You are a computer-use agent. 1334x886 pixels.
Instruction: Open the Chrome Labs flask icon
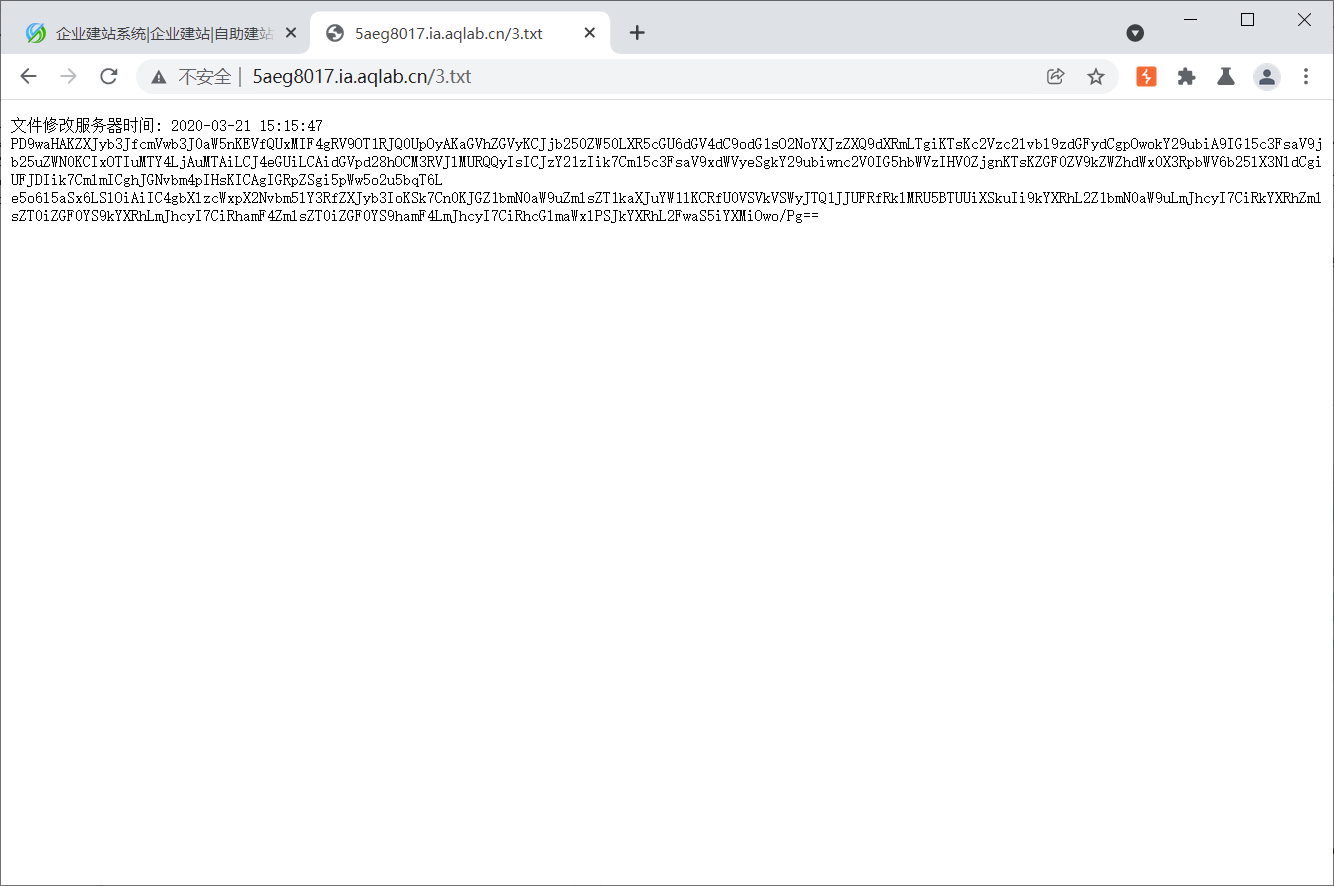[x=1226, y=76]
